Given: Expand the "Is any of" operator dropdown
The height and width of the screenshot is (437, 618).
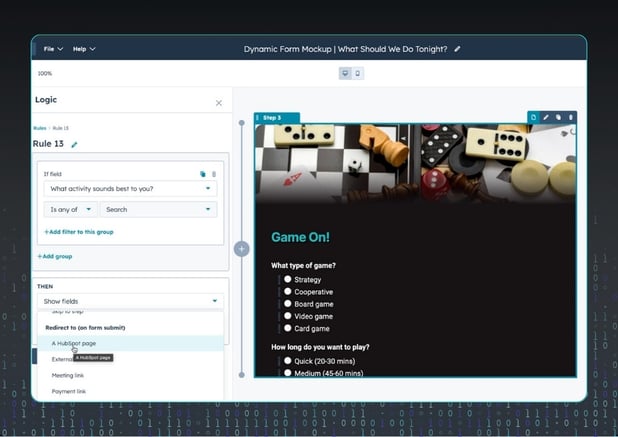Looking at the screenshot, I should coord(70,209).
